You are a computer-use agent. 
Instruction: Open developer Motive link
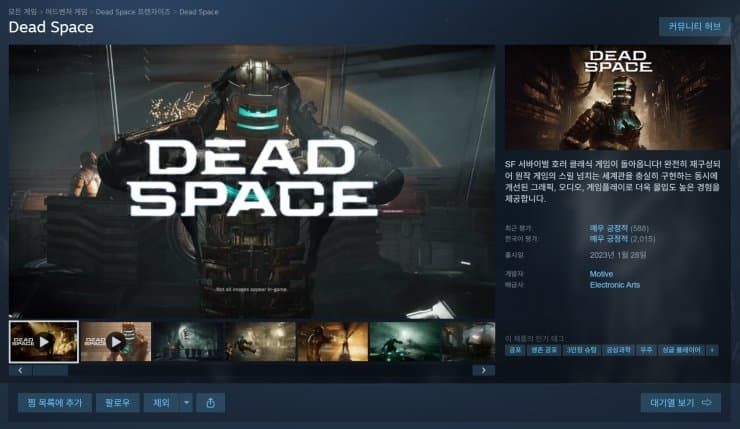pyautogui.click(x=601, y=274)
